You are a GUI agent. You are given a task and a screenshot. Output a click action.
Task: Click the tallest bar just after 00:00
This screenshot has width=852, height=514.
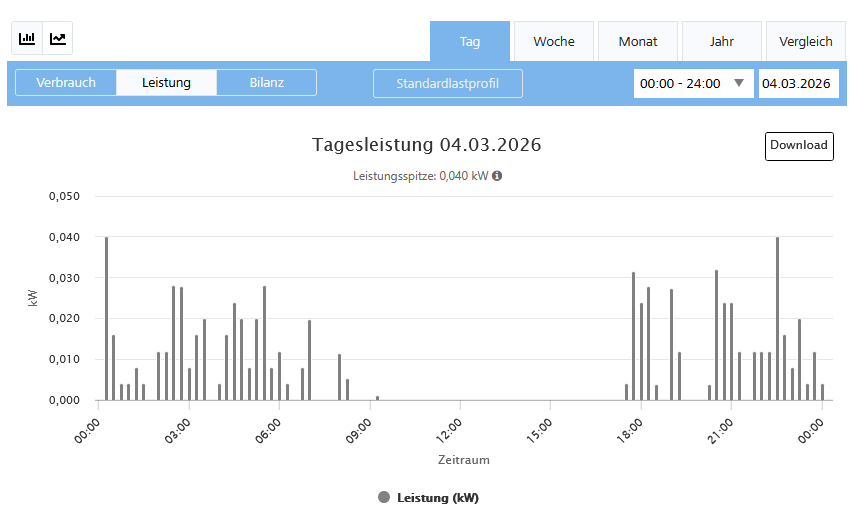[x=106, y=318]
